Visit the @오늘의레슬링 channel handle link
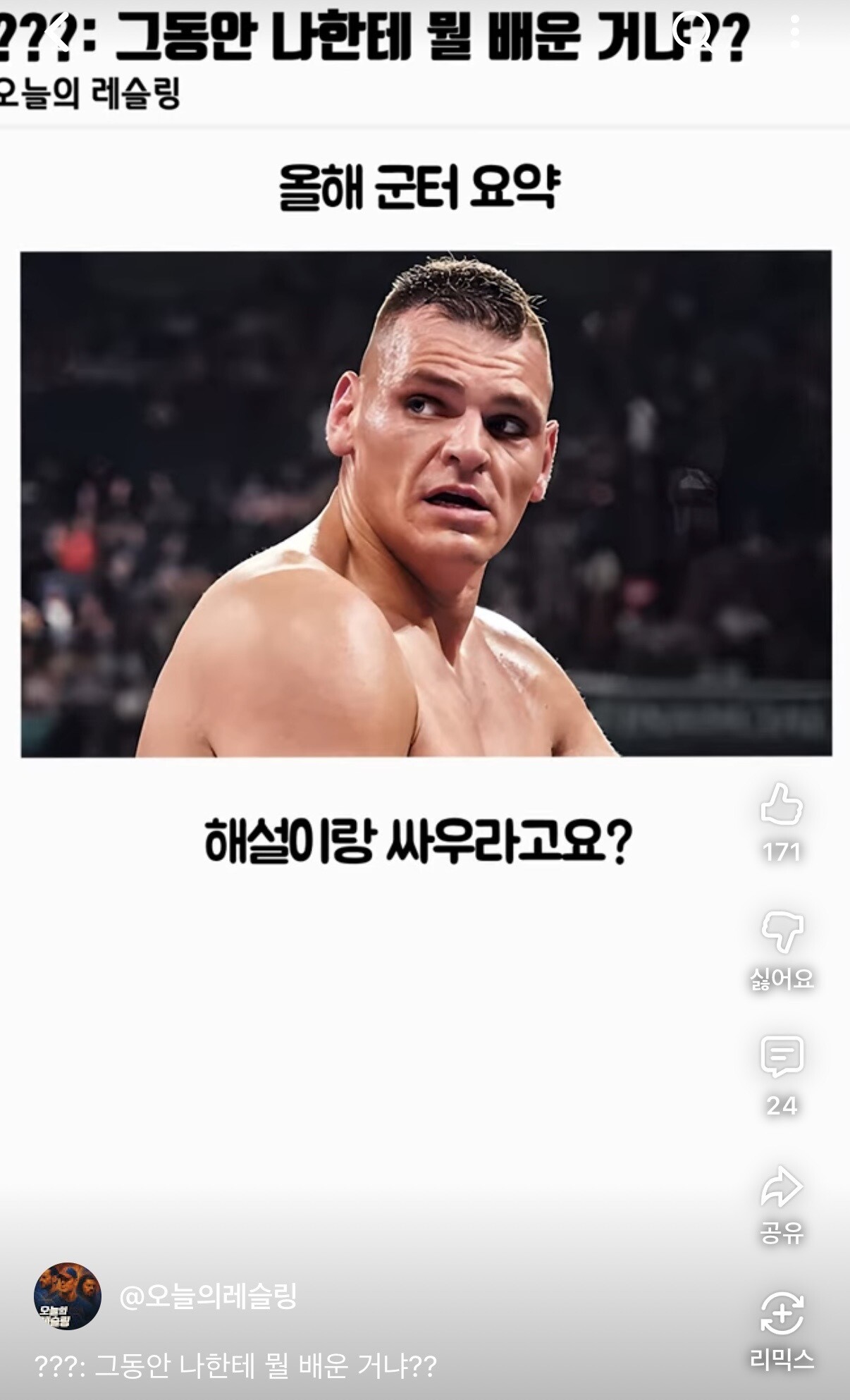 tap(208, 1296)
